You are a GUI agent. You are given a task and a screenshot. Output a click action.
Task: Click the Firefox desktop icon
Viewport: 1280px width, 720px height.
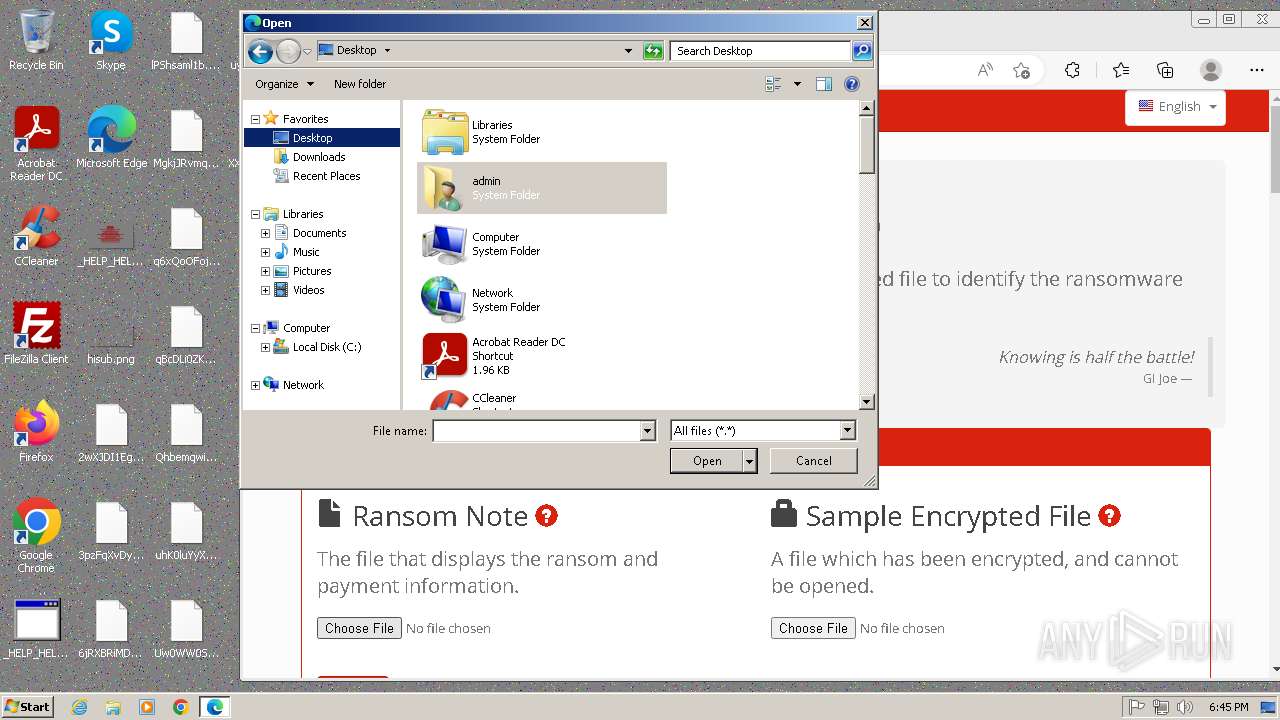point(36,432)
